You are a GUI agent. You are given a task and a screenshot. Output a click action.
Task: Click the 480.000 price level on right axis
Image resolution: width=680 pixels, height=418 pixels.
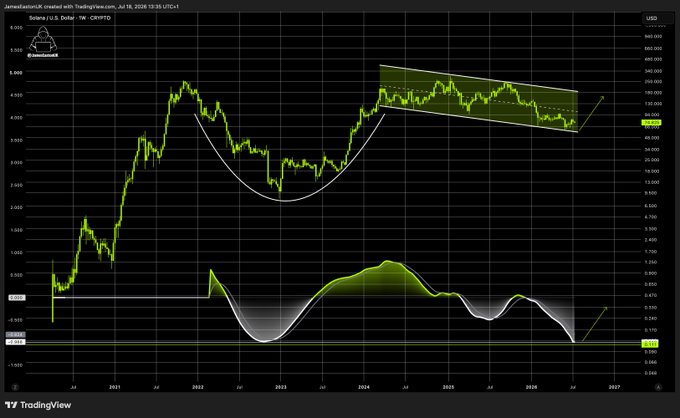tap(653, 59)
